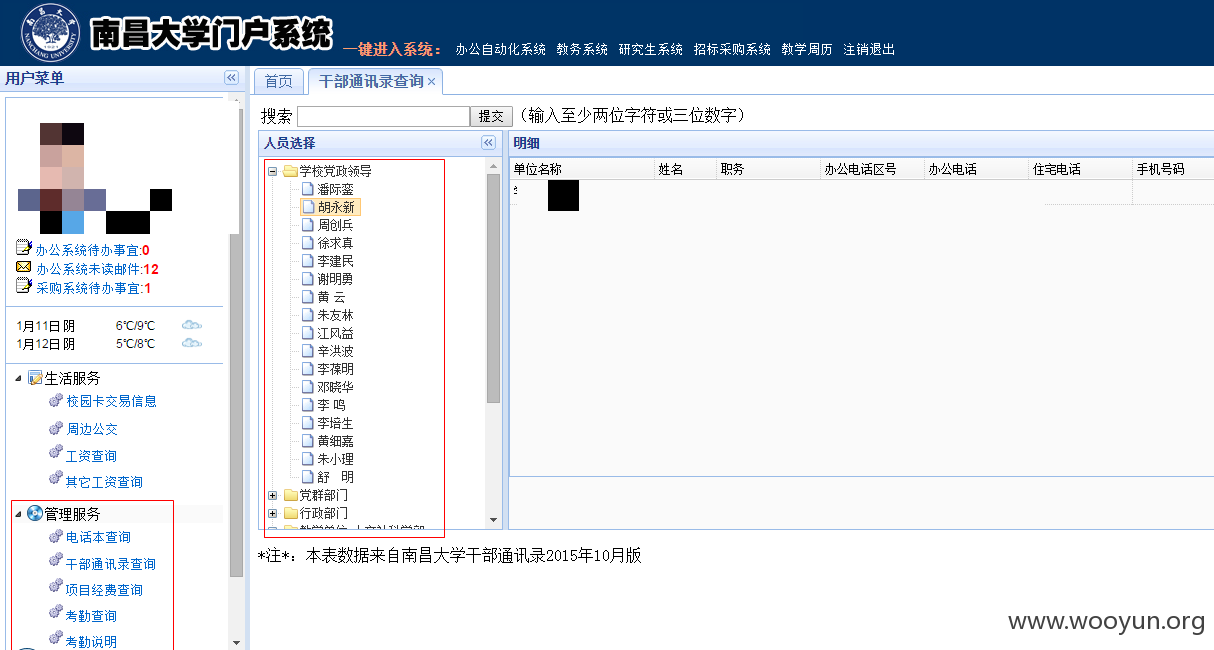Click the tree panel scroll-down arrow
The width and height of the screenshot is (1214, 650).
[494, 520]
